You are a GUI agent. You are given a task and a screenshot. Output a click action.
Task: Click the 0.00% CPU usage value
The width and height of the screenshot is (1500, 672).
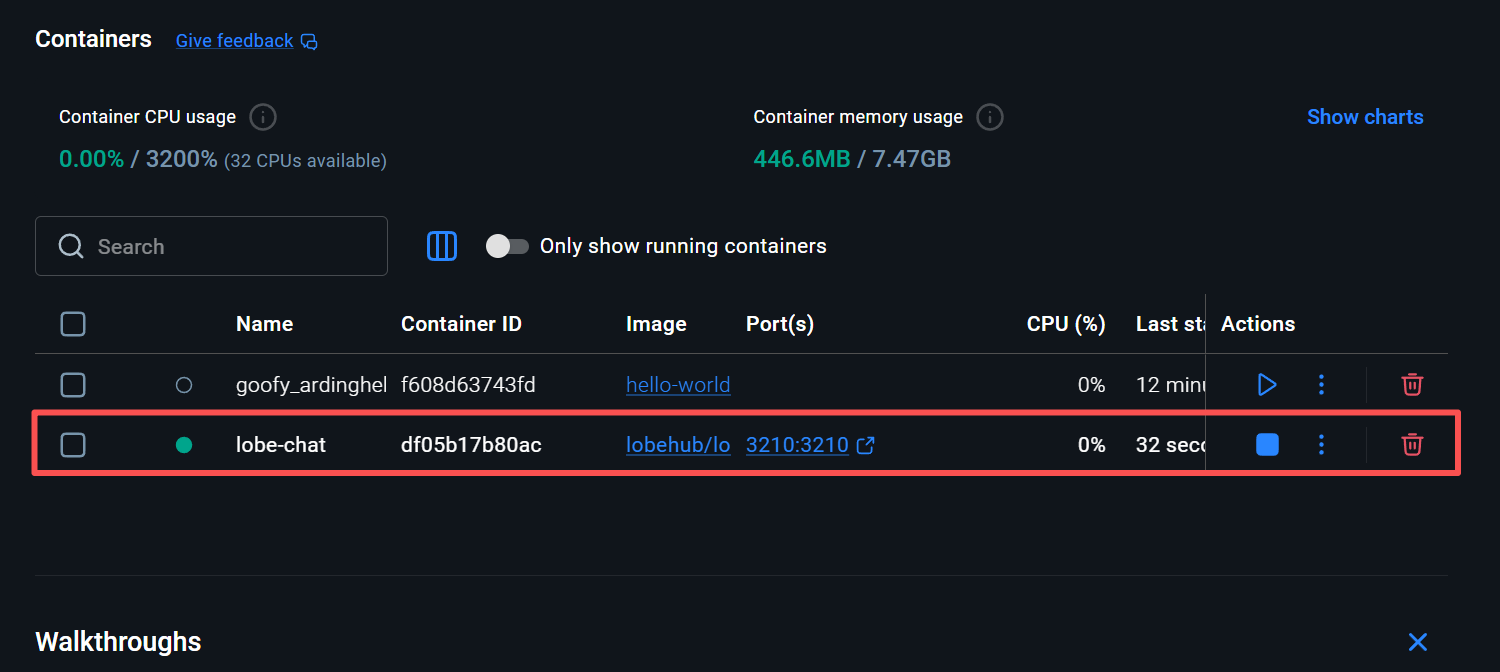click(91, 159)
